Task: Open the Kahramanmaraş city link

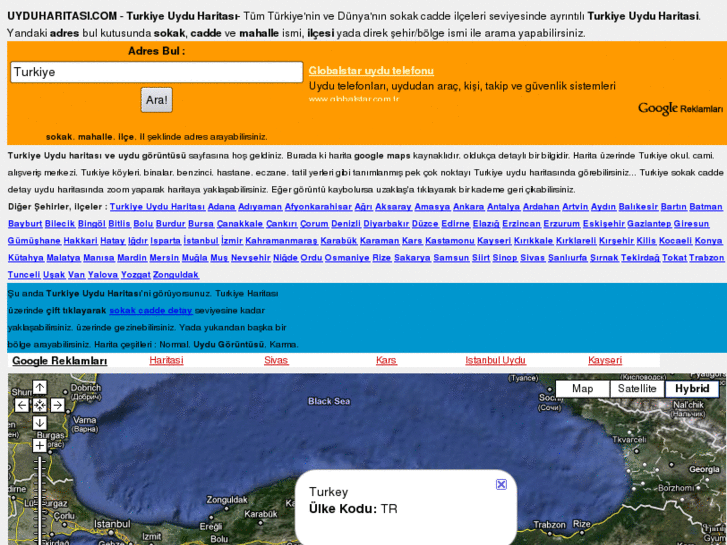Action: coord(281,241)
